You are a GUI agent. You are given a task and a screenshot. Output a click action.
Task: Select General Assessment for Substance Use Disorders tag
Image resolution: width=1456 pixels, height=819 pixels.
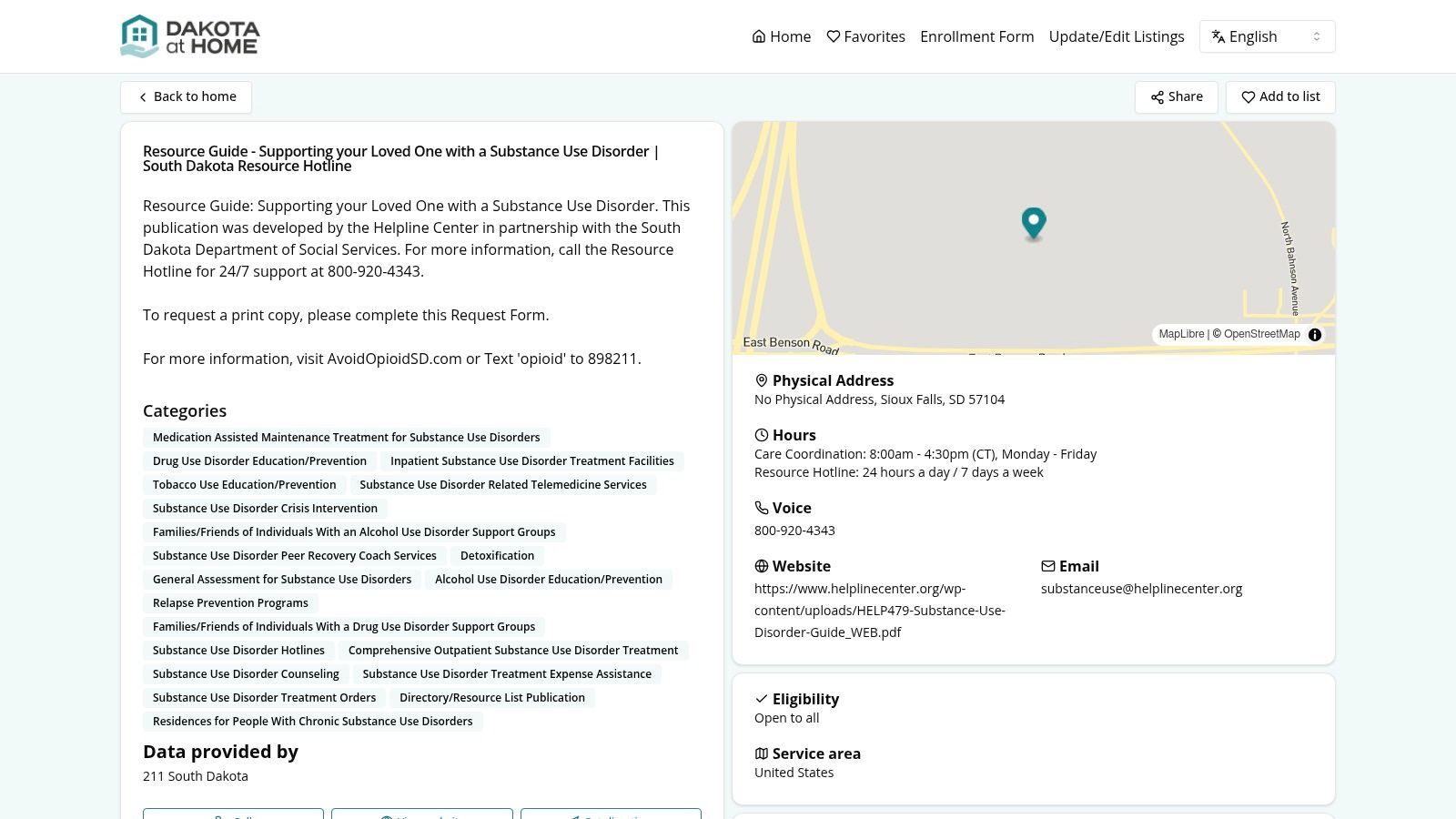point(282,580)
